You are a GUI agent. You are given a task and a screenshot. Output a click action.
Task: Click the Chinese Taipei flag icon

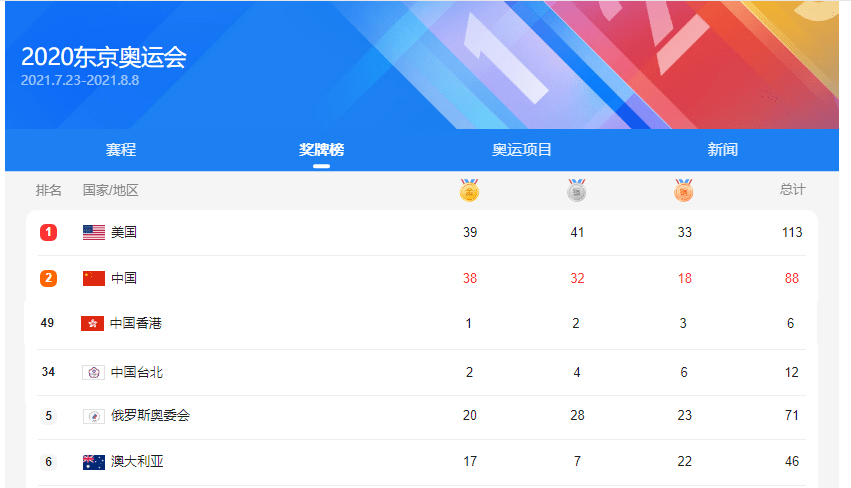point(93,372)
